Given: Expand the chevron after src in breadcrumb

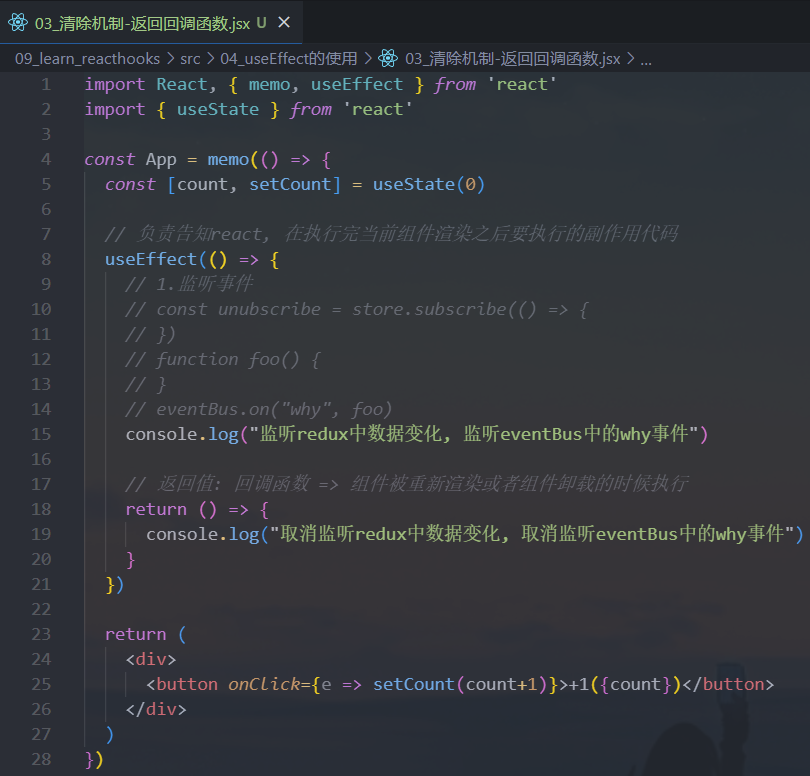Looking at the screenshot, I should tap(210, 59).
